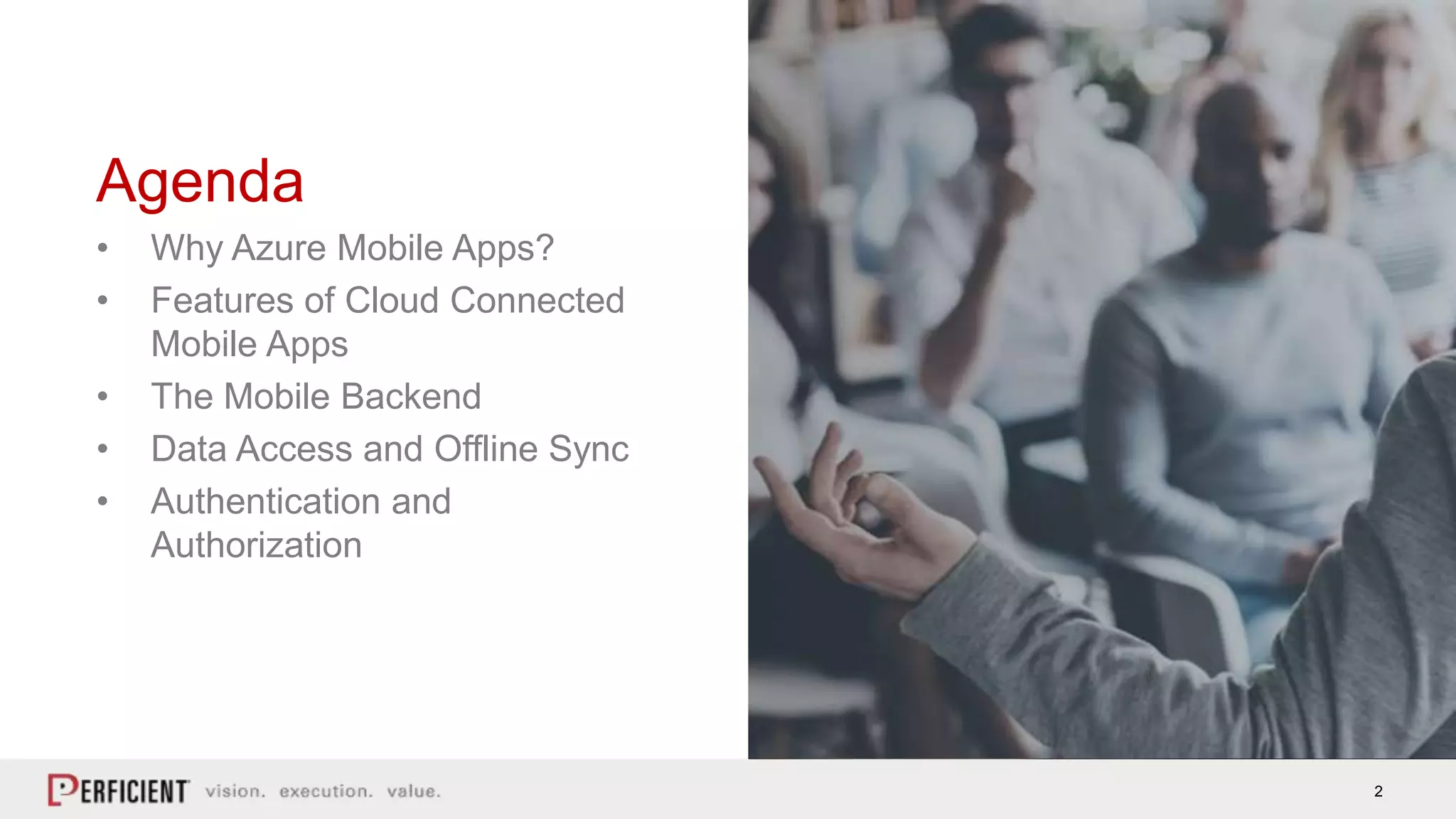The width and height of the screenshot is (1456, 819).
Task: Click the word value. in the tagline
Action: coord(414,791)
